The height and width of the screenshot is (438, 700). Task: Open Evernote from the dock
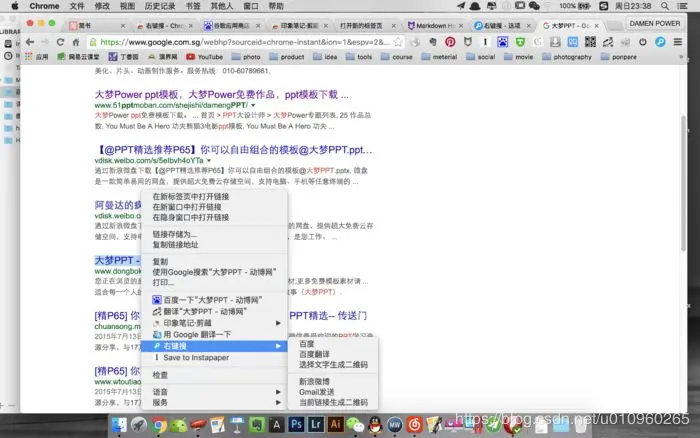point(257,425)
